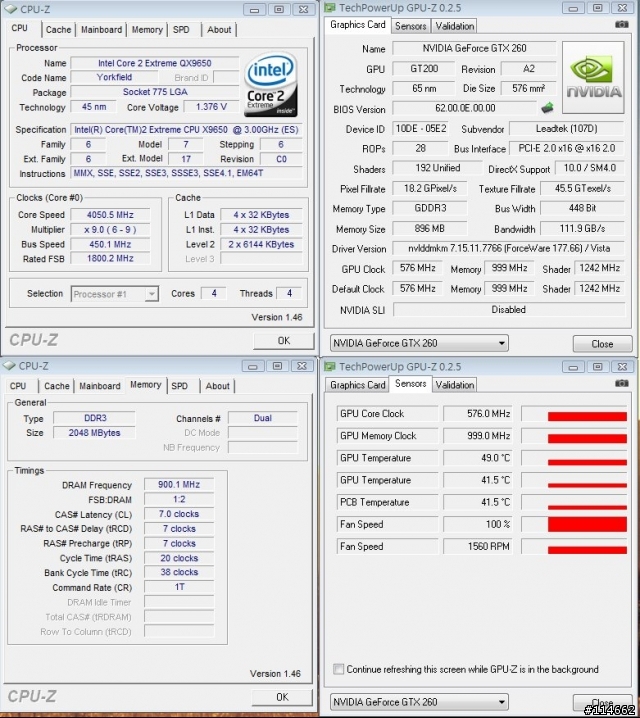Click the BIOS save chip icon next to BIOS Version
Image resolution: width=640 pixels, height=718 pixels.
pyautogui.click(x=547, y=108)
